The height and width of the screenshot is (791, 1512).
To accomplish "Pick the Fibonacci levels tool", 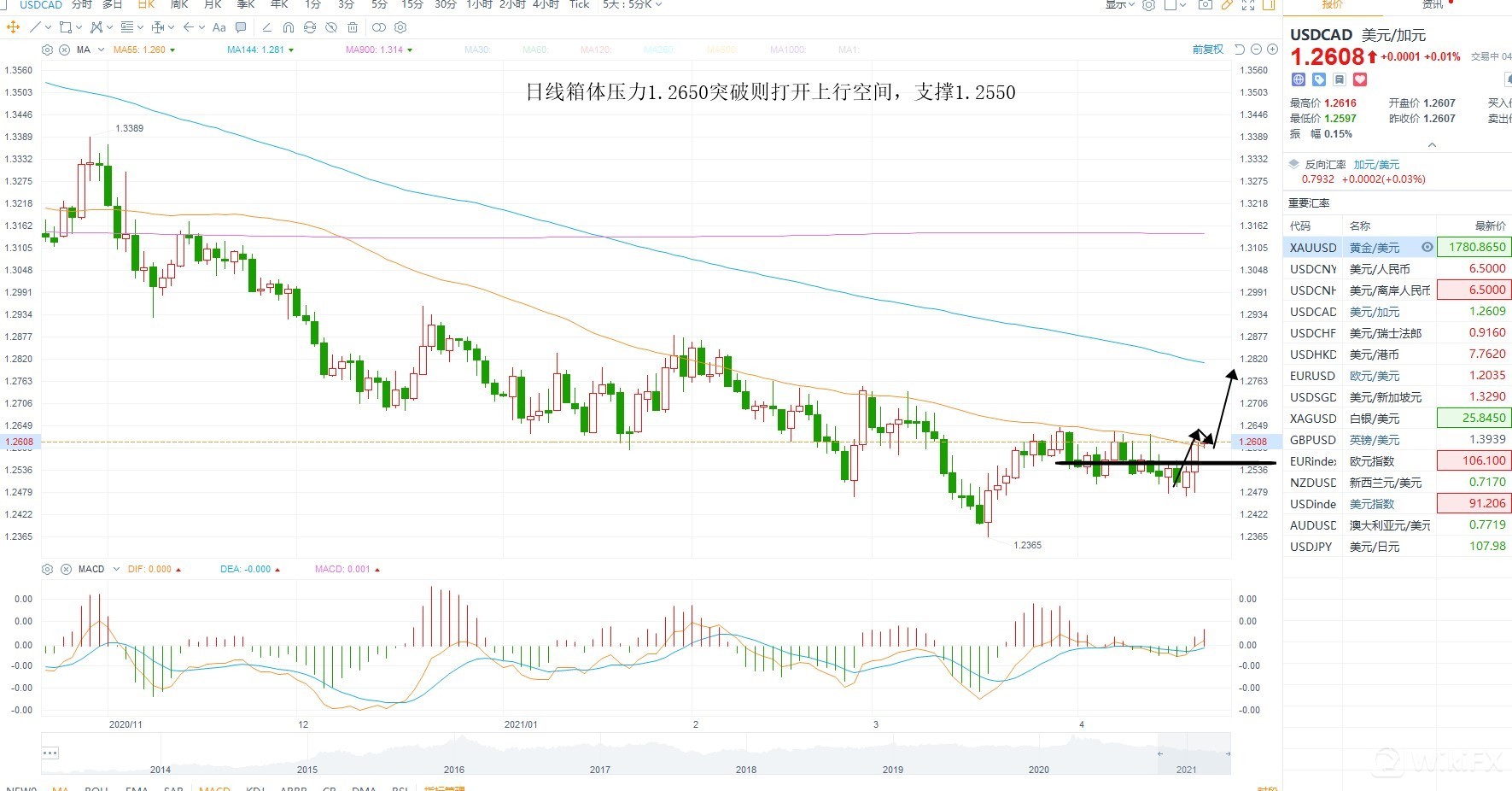I will (x=127, y=27).
